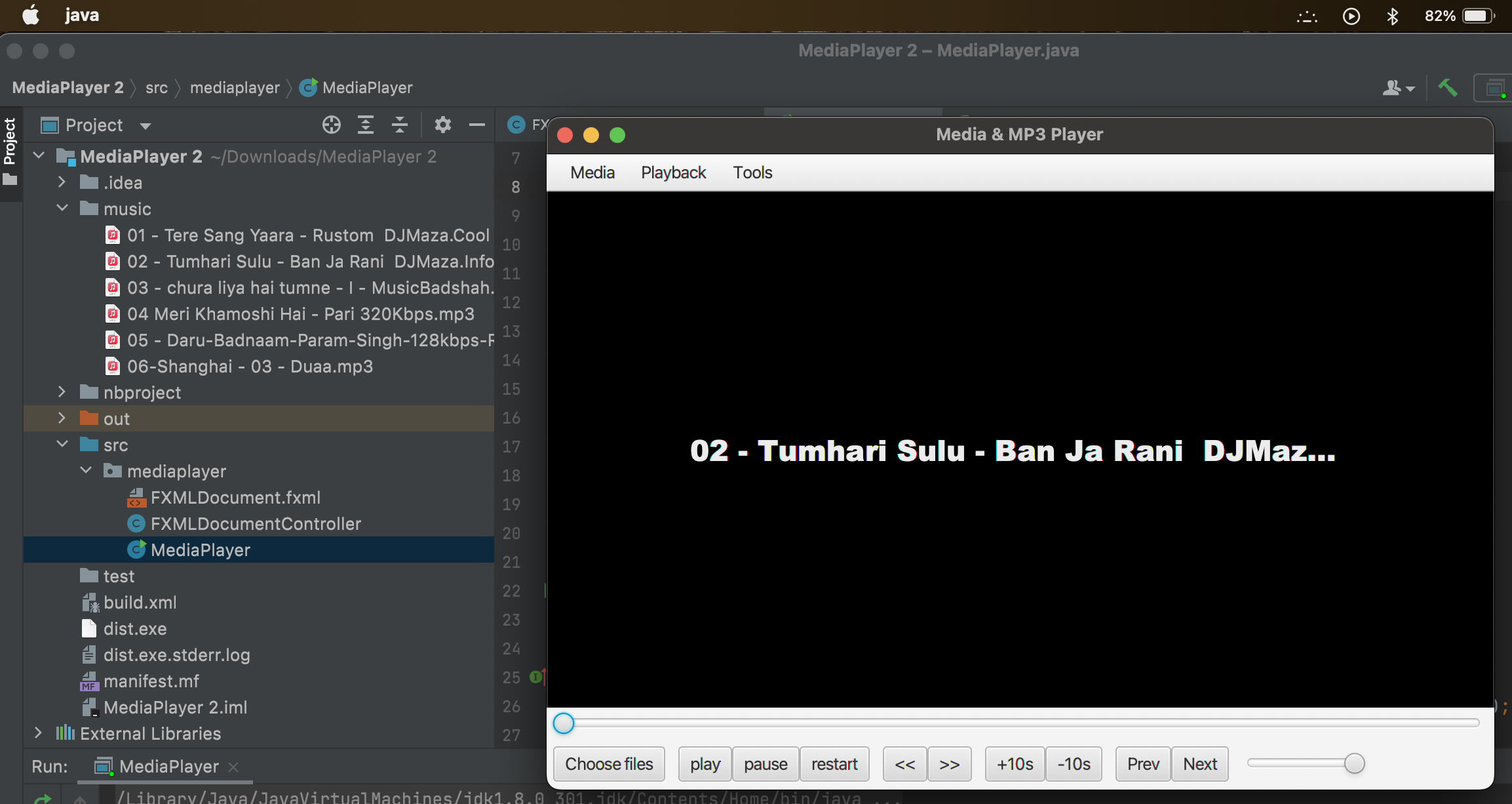Open the Tools menu in media player
This screenshot has height=804, width=1512.
coord(752,172)
